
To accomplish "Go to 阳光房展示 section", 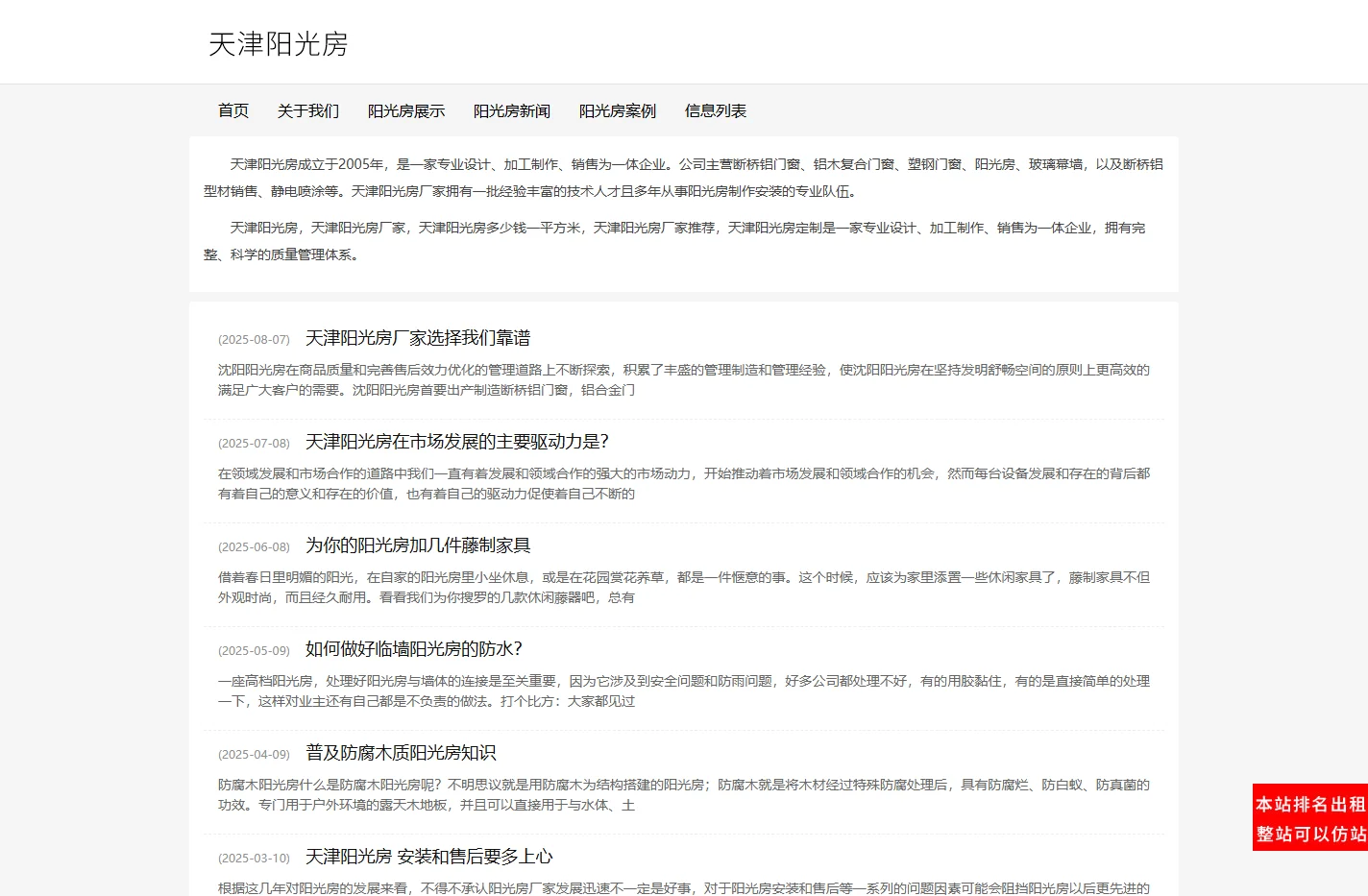I will click(x=406, y=111).
